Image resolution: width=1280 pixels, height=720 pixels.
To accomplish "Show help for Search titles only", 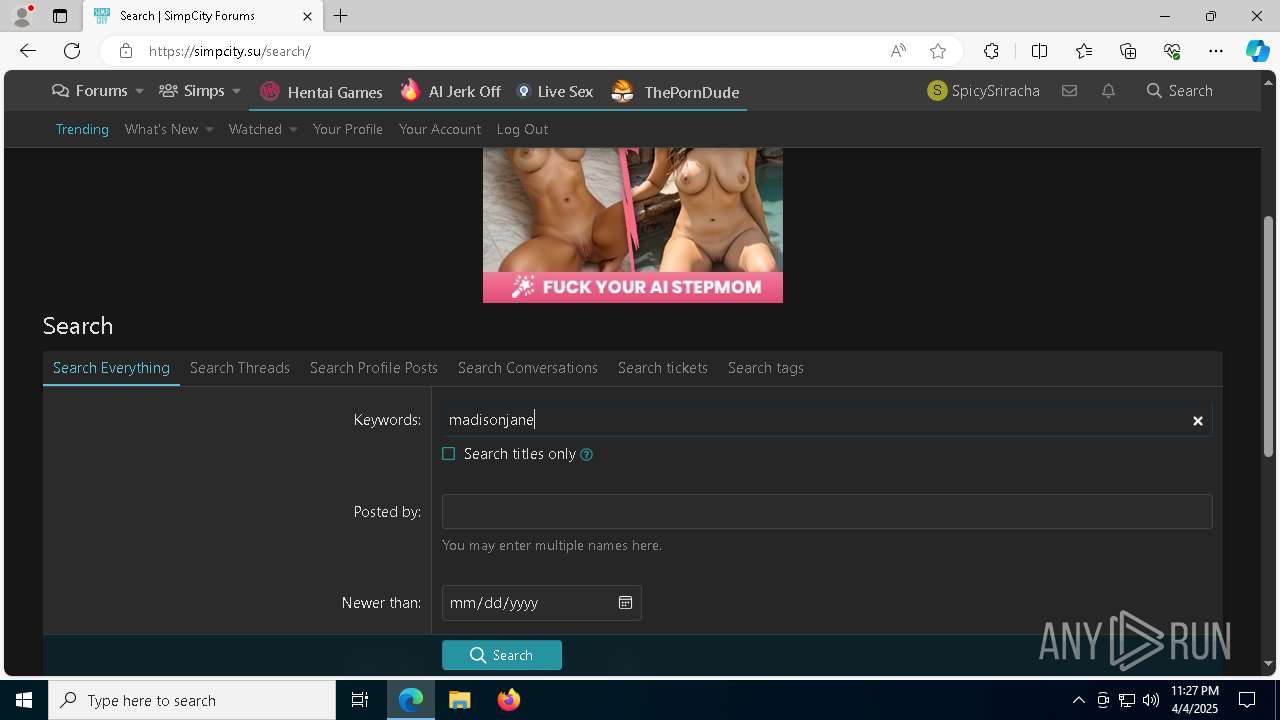I will (587, 454).
